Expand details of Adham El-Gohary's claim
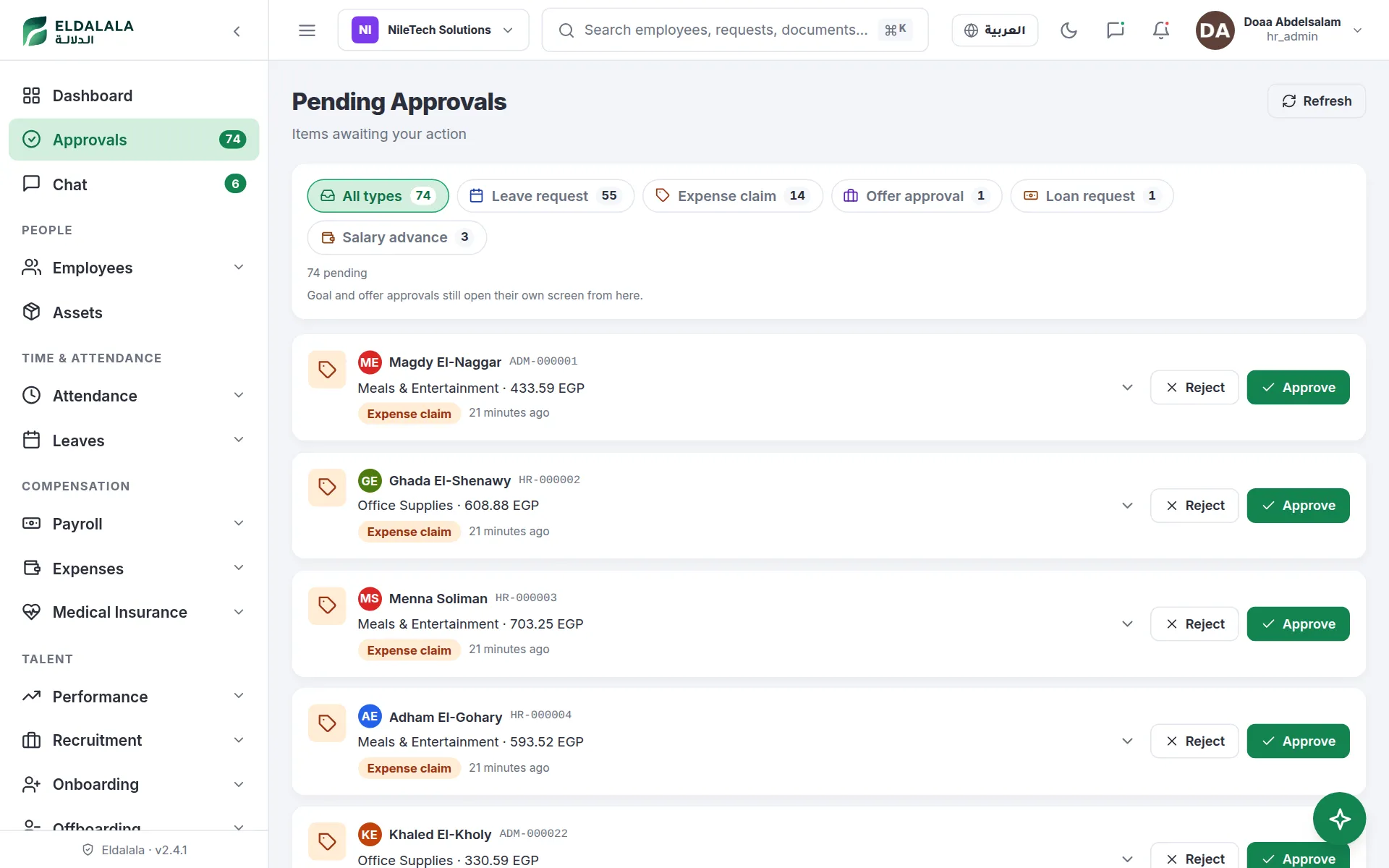 [1127, 741]
